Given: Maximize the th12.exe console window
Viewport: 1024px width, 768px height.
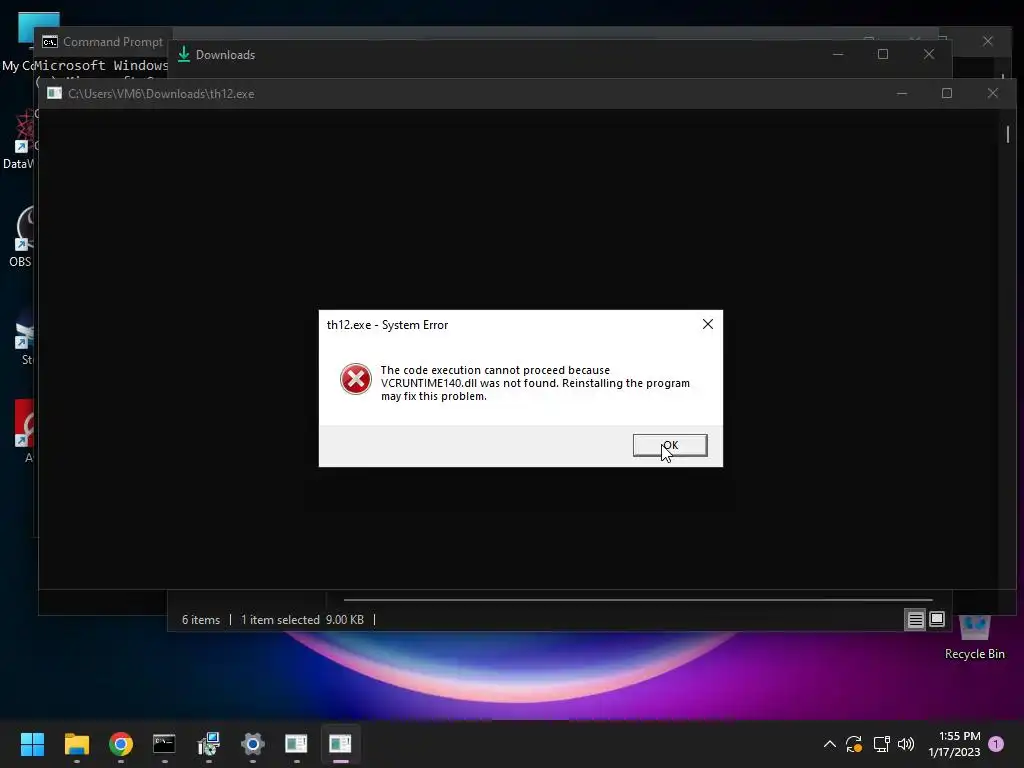Looking at the screenshot, I should click(947, 93).
